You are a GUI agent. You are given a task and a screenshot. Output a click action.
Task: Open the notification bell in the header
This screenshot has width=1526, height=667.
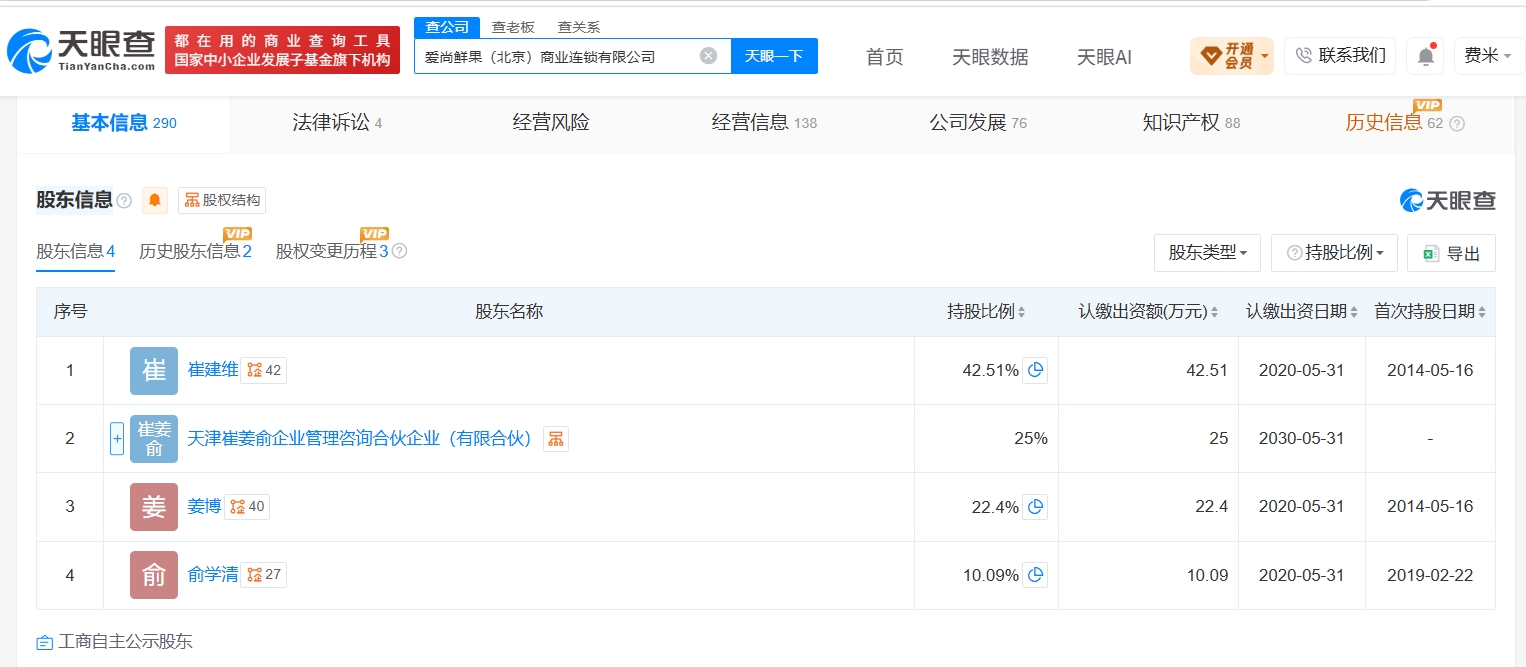(x=1425, y=56)
